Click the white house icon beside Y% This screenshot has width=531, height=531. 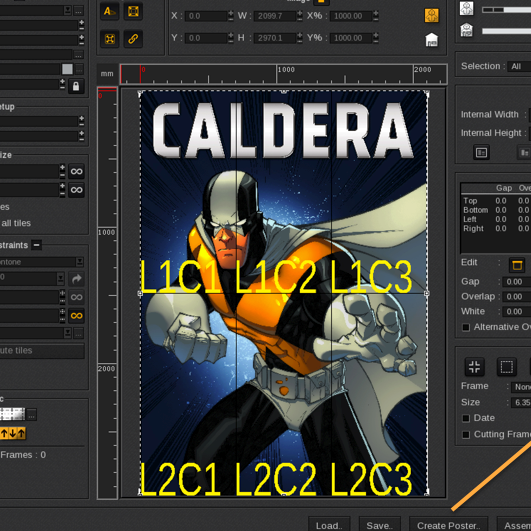(x=431, y=40)
